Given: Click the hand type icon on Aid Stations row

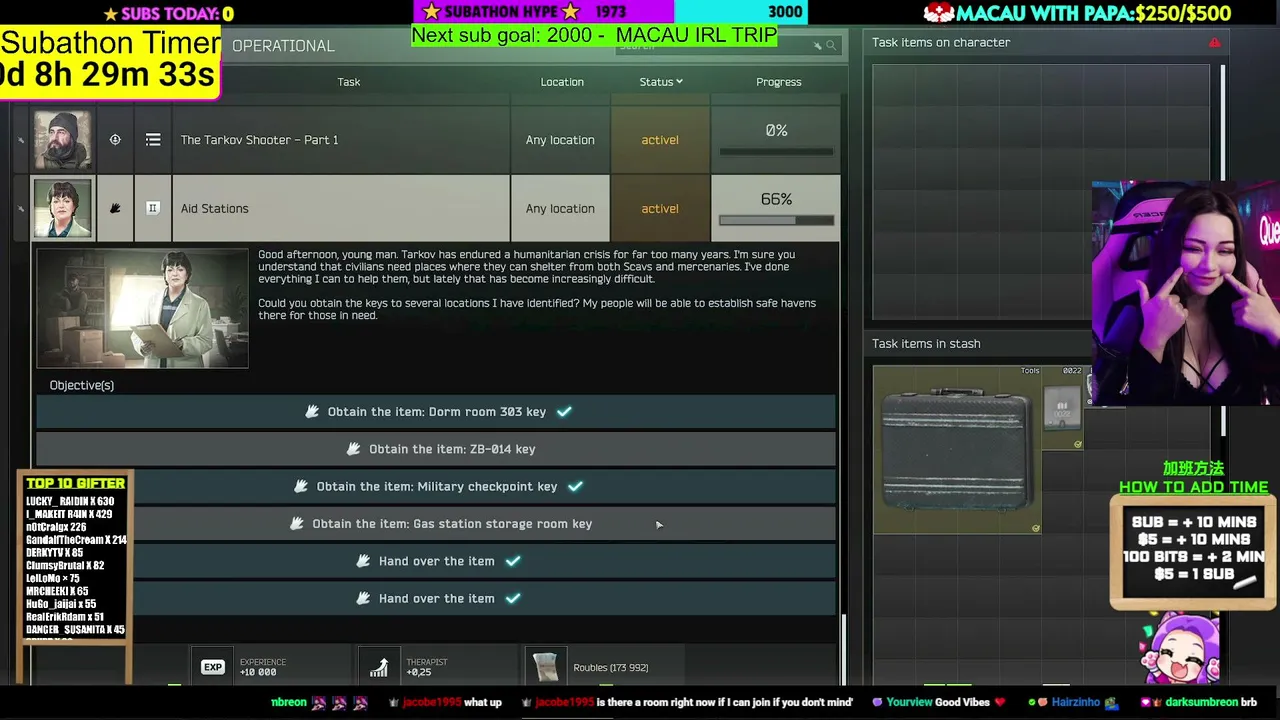Looking at the screenshot, I should pos(115,208).
